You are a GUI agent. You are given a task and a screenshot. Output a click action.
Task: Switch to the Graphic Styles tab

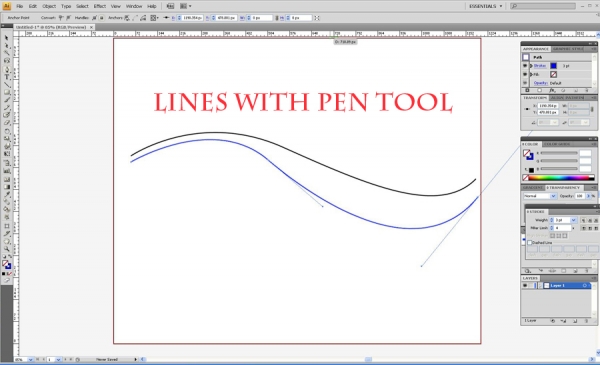coord(569,49)
